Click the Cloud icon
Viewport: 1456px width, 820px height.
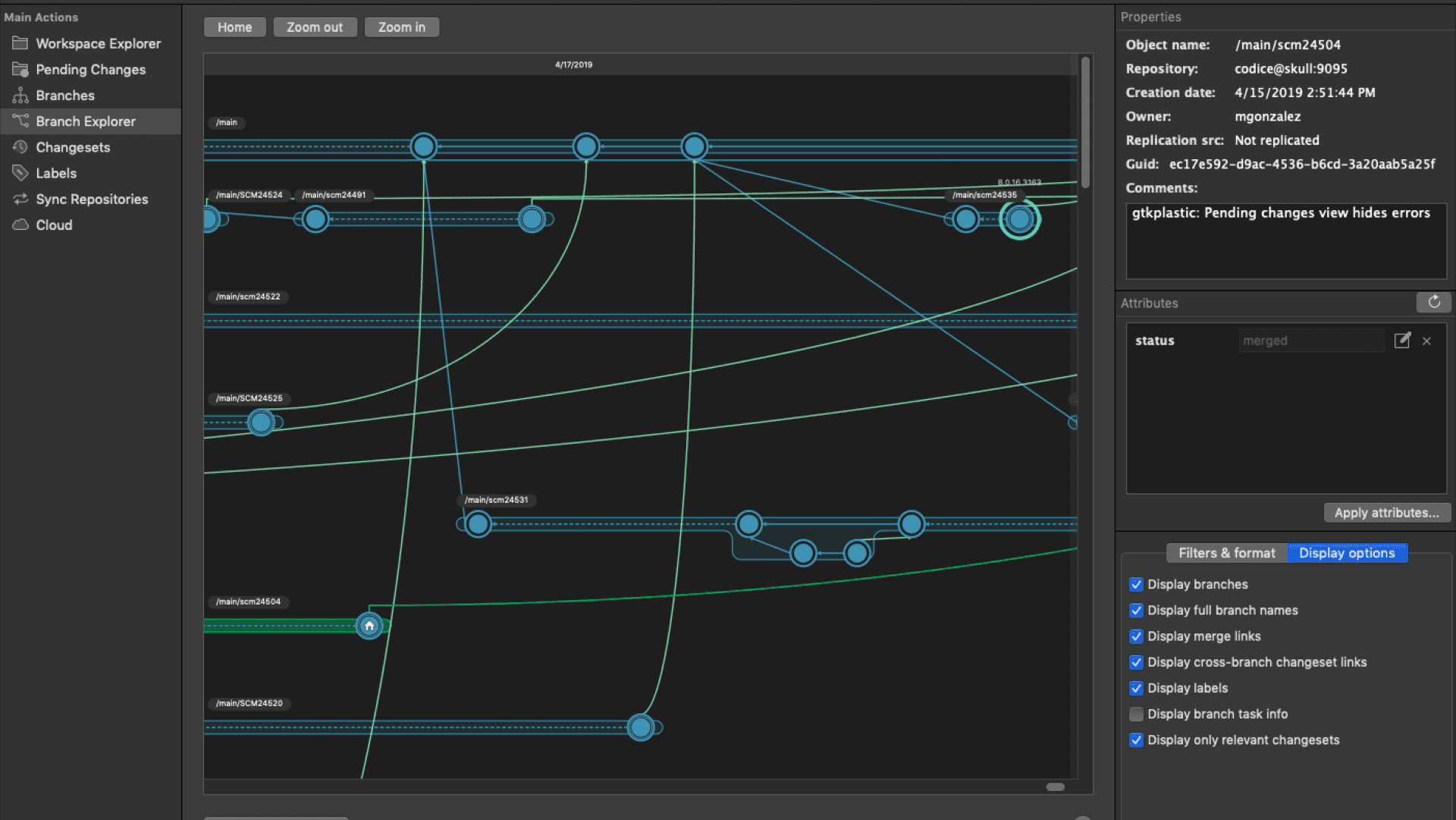click(18, 225)
